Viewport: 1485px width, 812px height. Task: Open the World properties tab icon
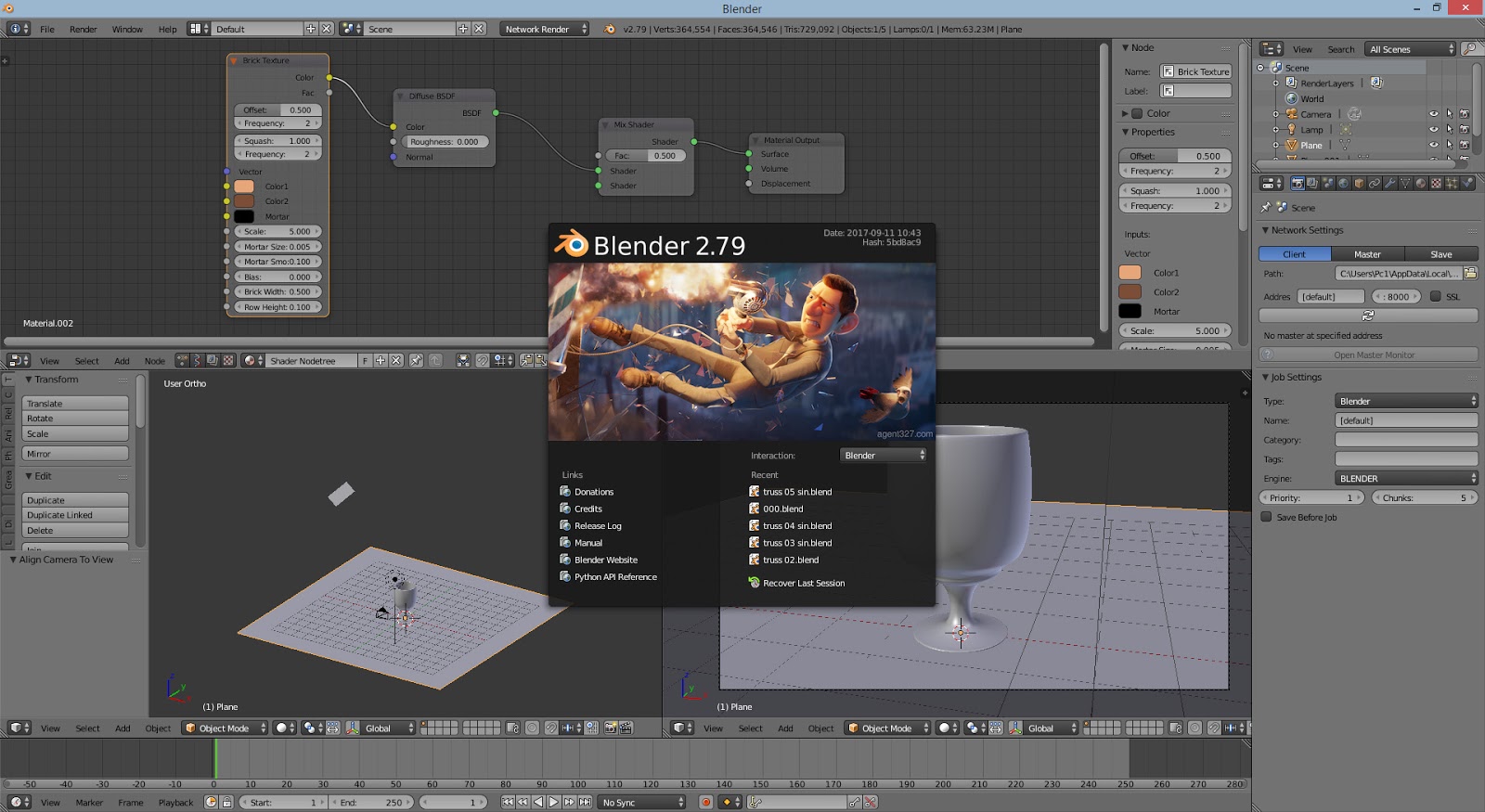point(1343,184)
